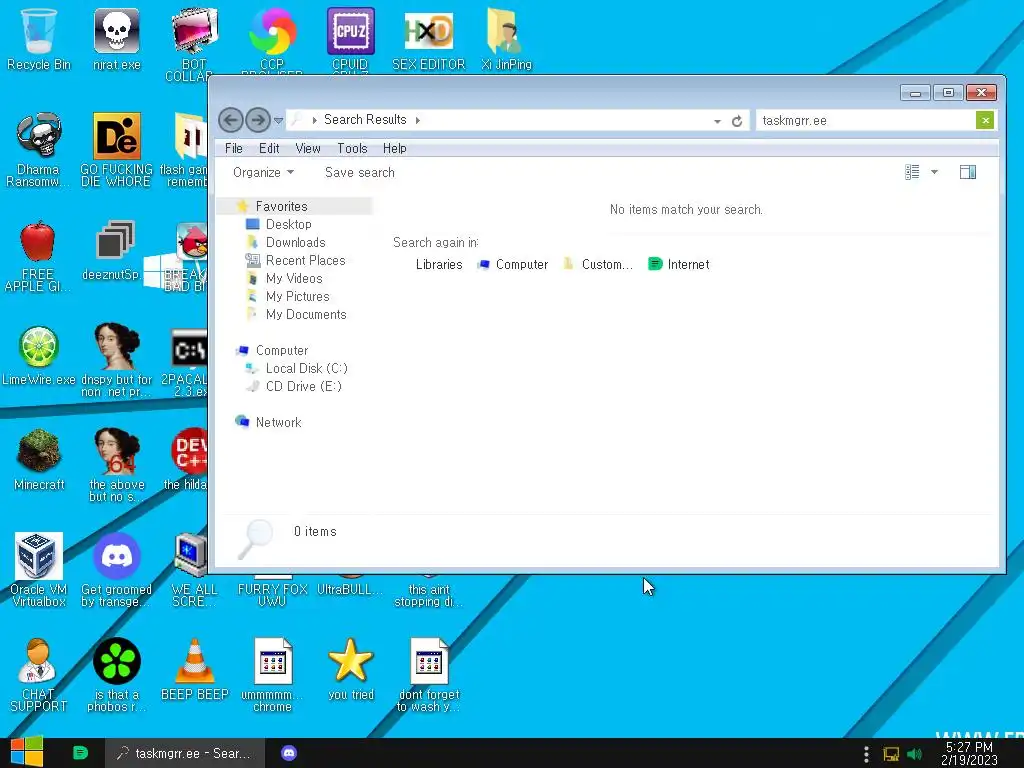Open the green chat icon in taskbar
The width and height of the screenshot is (1024, 768).
[x=80, y=753]
